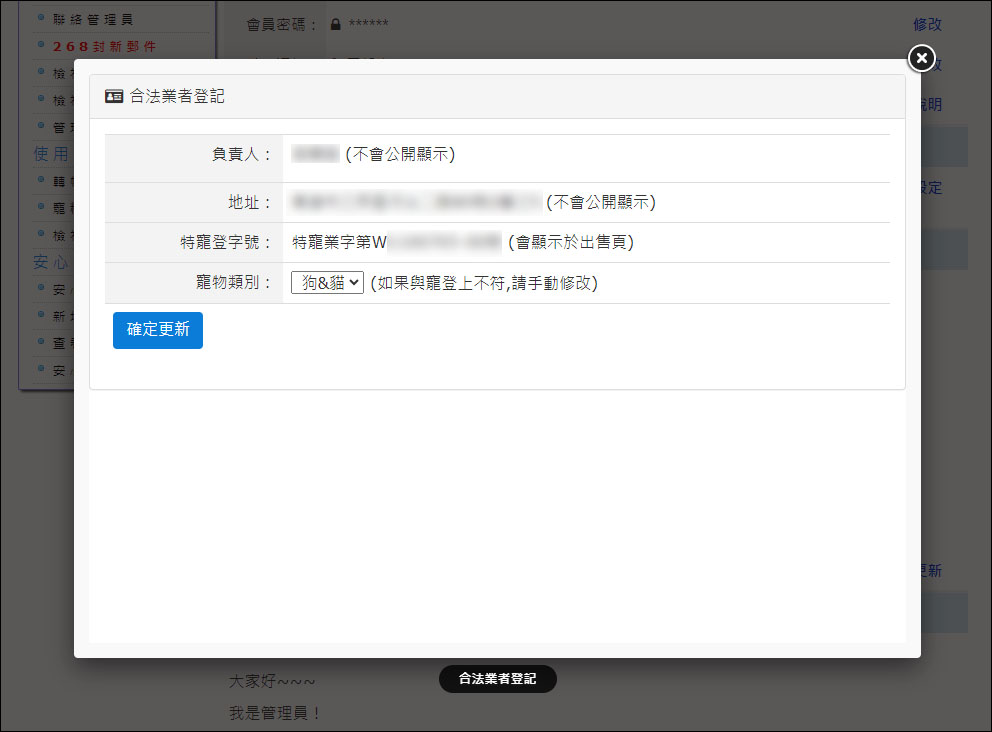Select the sidebar item starting with 寵

(x=60, y=208)
